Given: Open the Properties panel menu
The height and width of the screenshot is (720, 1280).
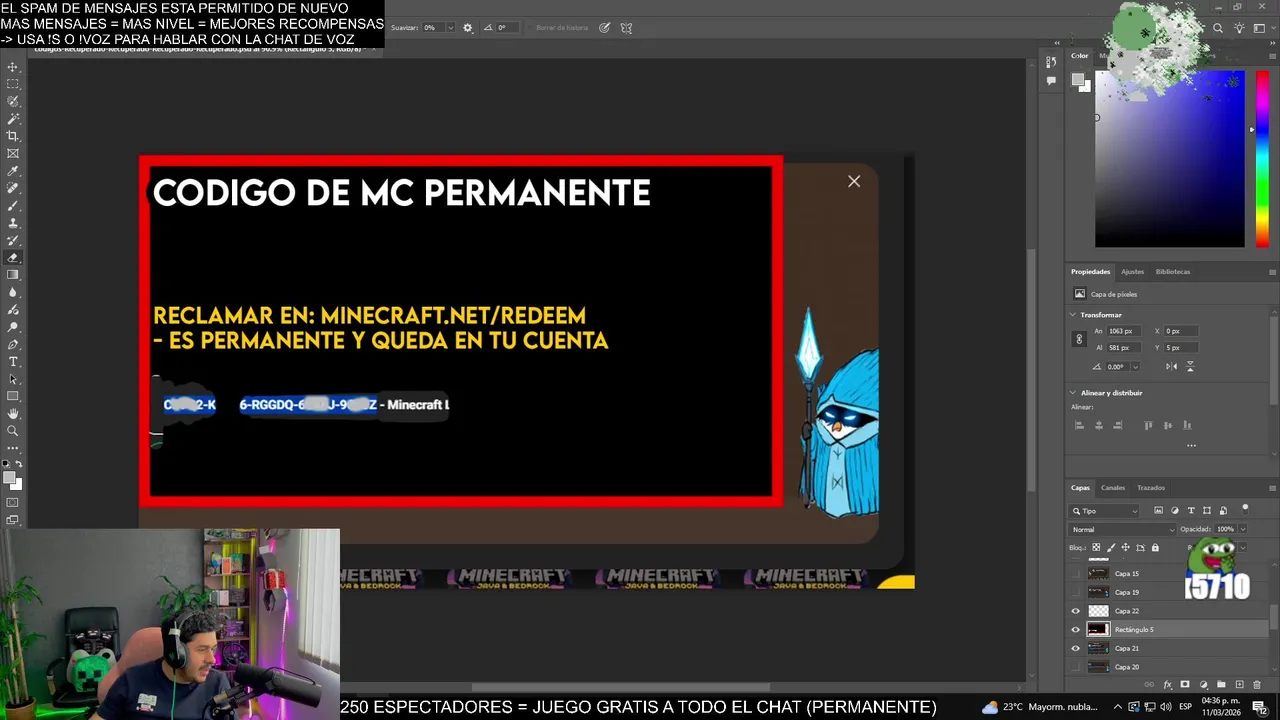Looking at the screenshot, I should pos(1272,272).
